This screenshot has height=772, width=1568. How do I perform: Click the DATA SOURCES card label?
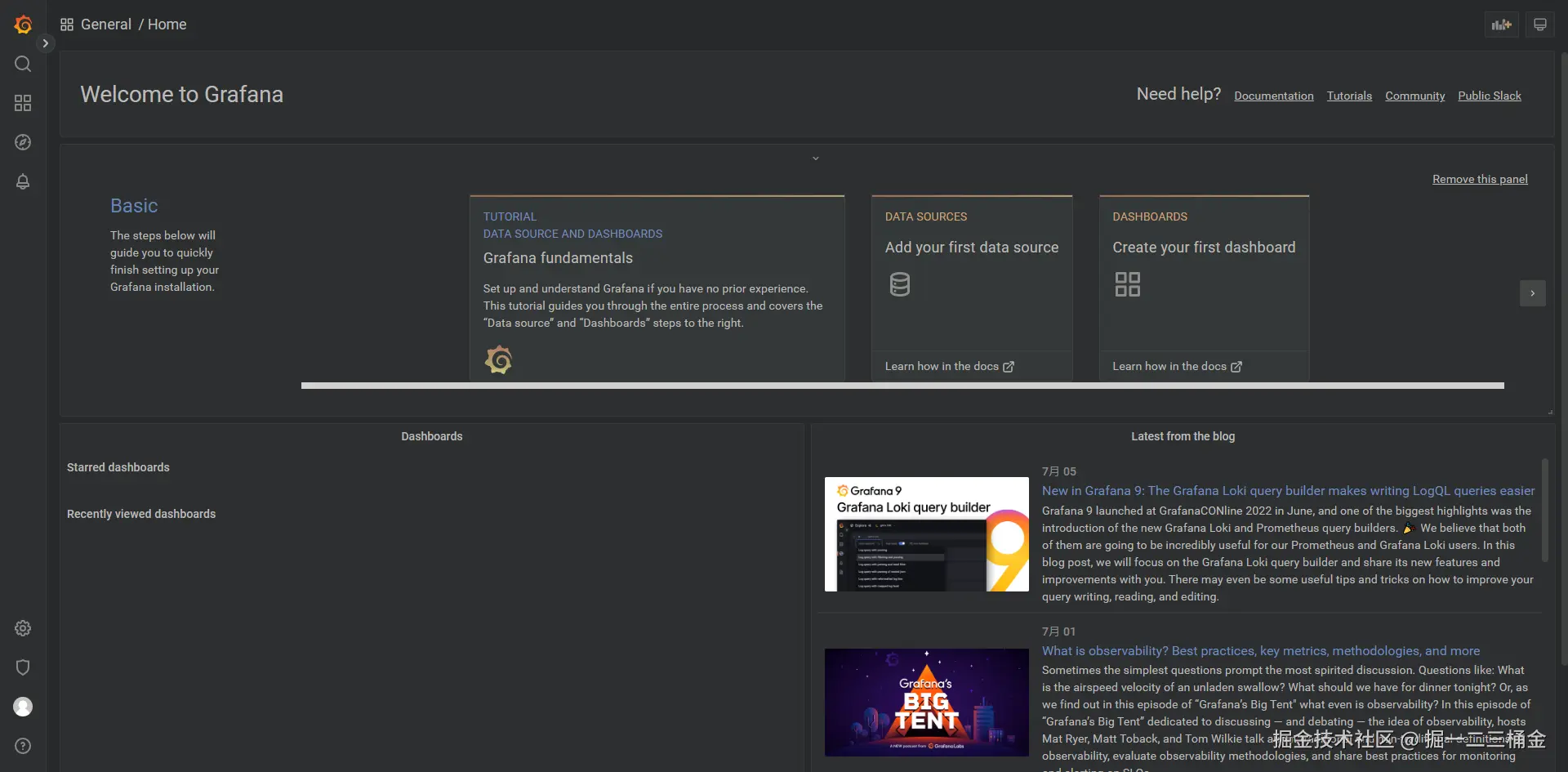[926, 216]
